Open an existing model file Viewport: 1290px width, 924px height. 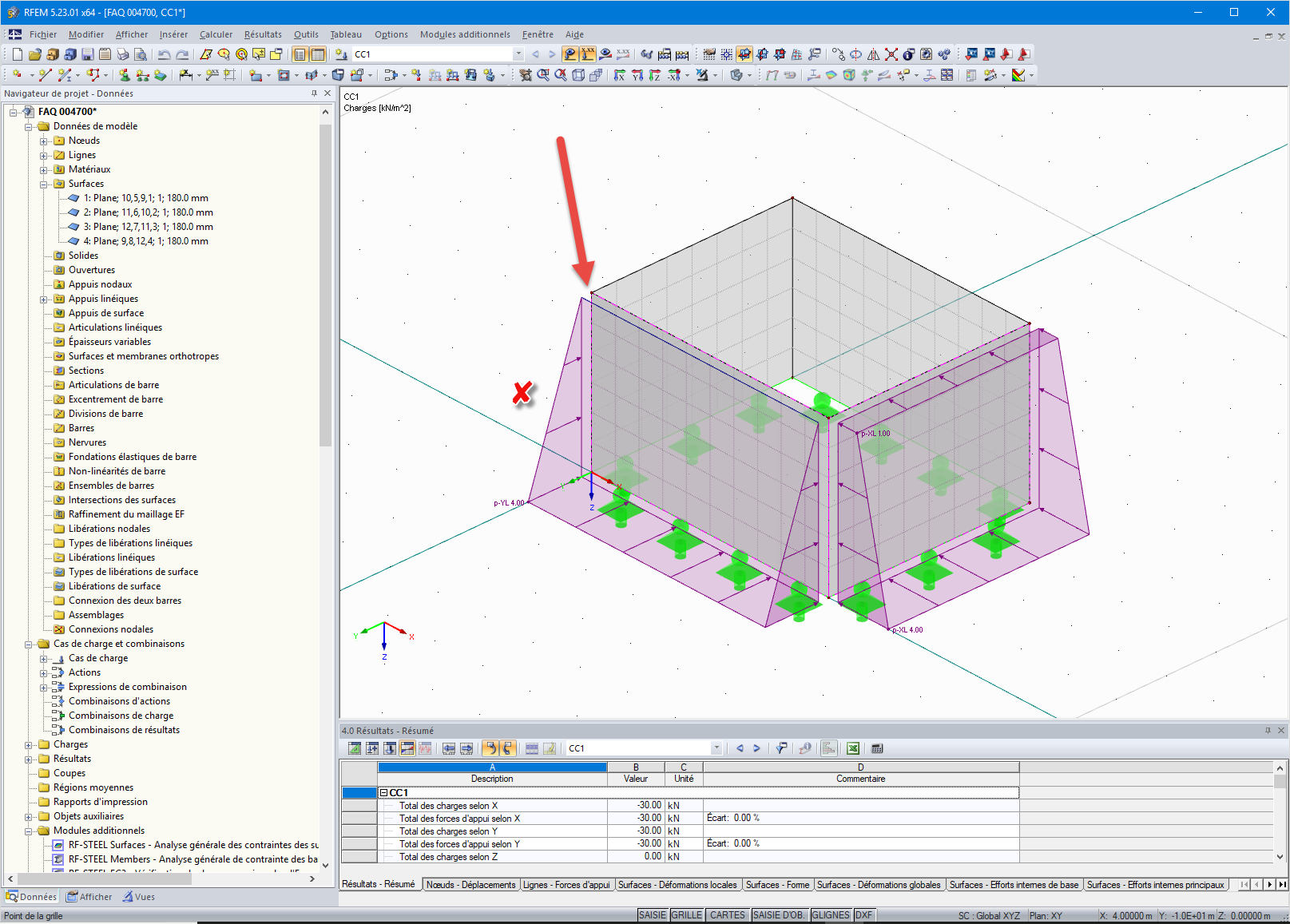[35, 54]
